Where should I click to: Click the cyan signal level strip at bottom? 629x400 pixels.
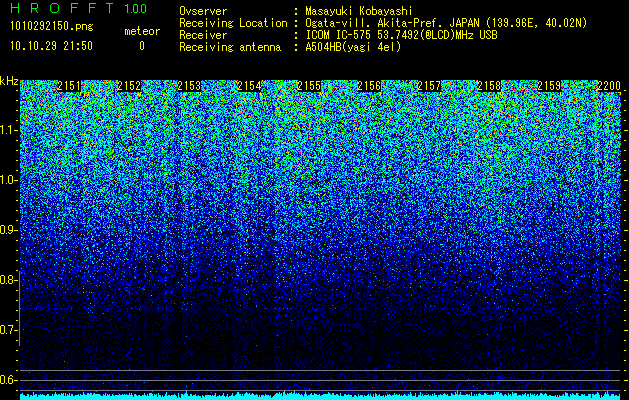321,396
